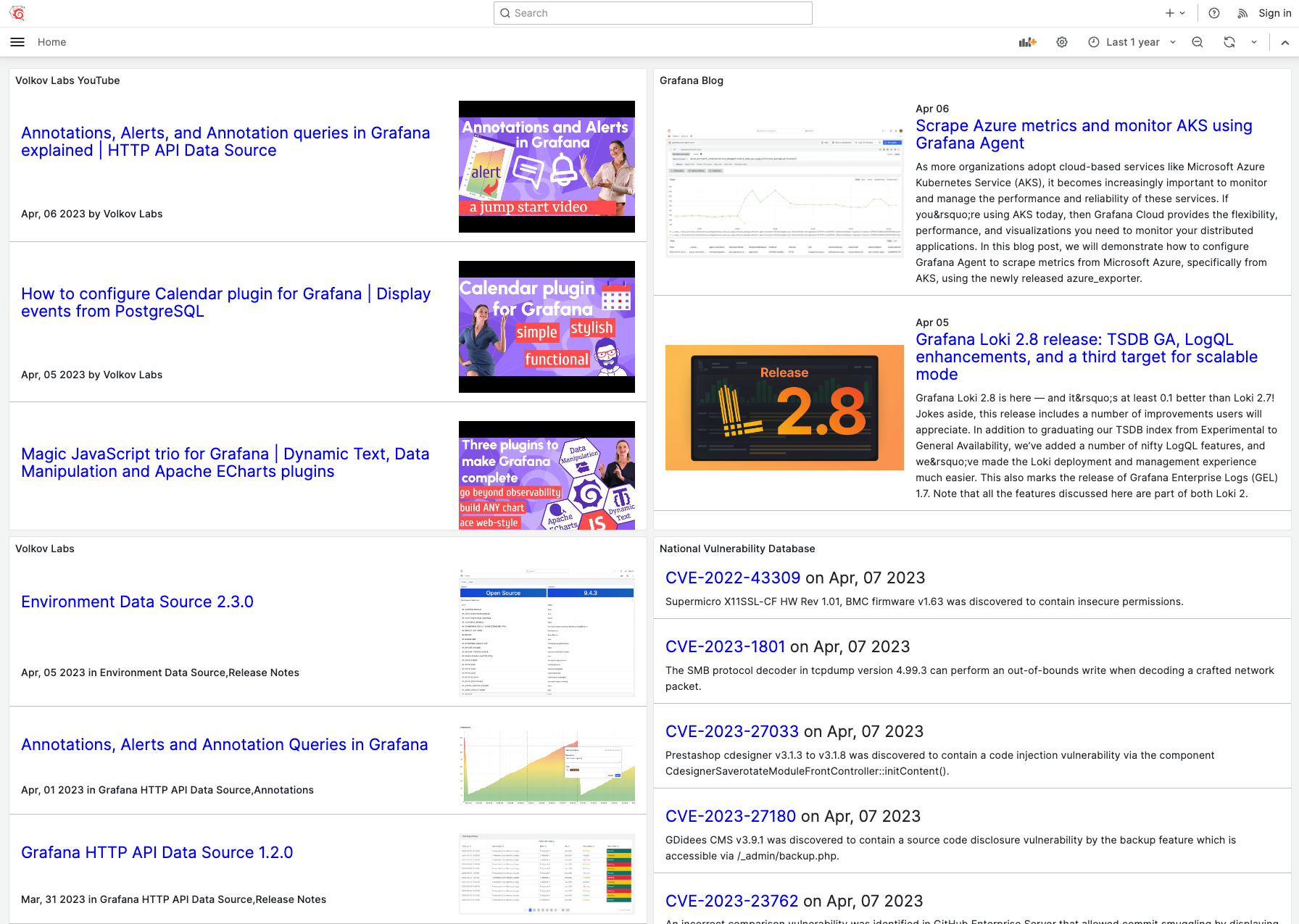The height and width of the screenshot is (924, 1299).
Task: Click the Prestashop cdesigner description text
Action: (940, 763)
